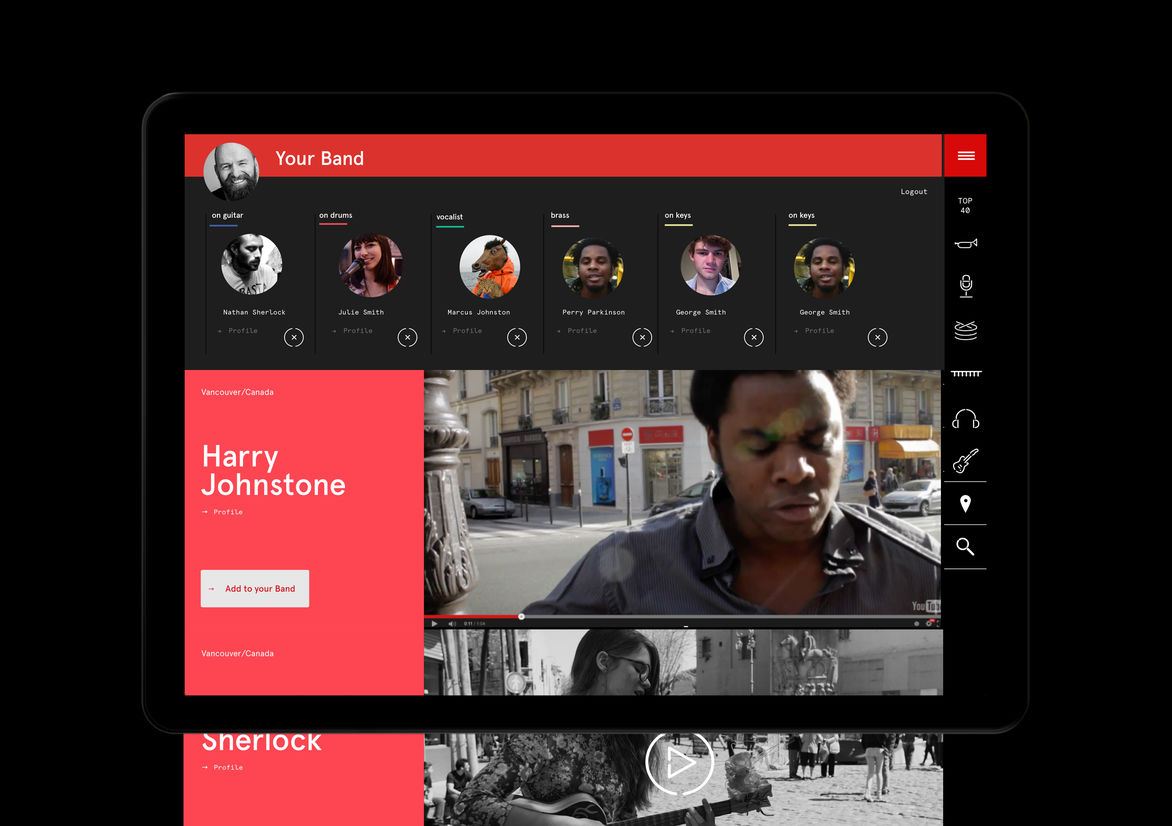The width and height of the screenshot is (1172, 826).
Task: Click the video progress bar scrubber
Action: click(x=521, y=616)
